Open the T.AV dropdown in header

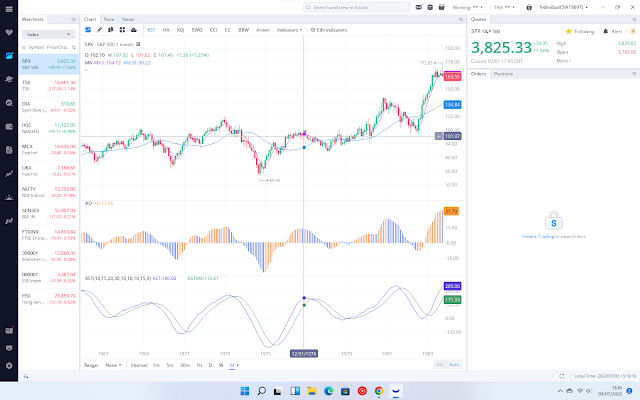tap(504, 7)
